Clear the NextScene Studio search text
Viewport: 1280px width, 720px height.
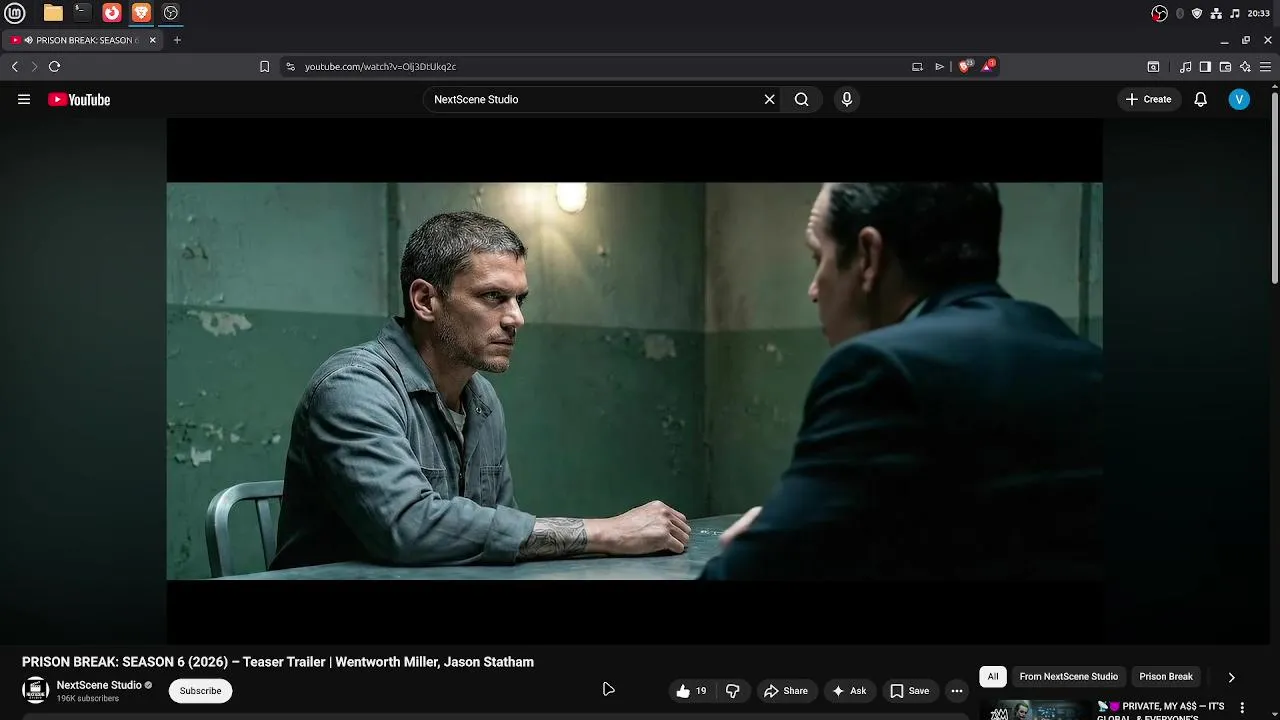(x=769, y=99)
